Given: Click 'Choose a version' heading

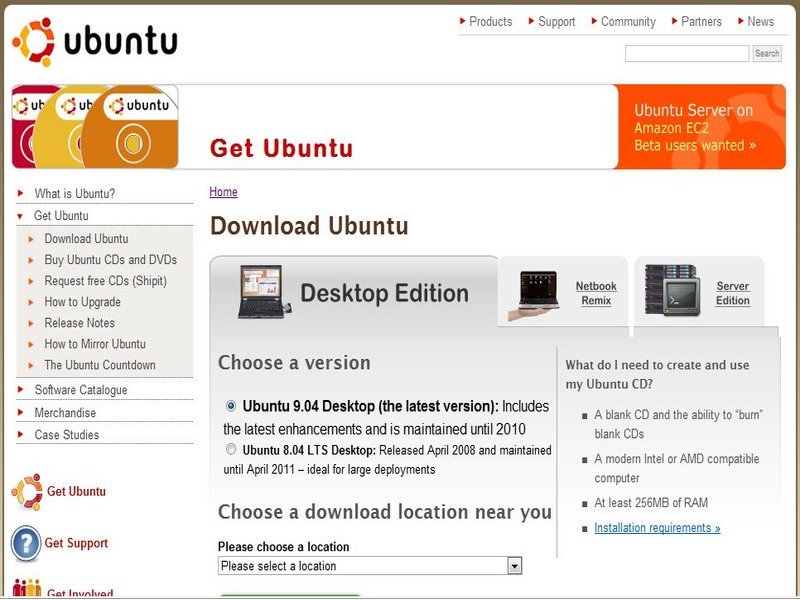Looking at the screenshot, I should 294,363.
